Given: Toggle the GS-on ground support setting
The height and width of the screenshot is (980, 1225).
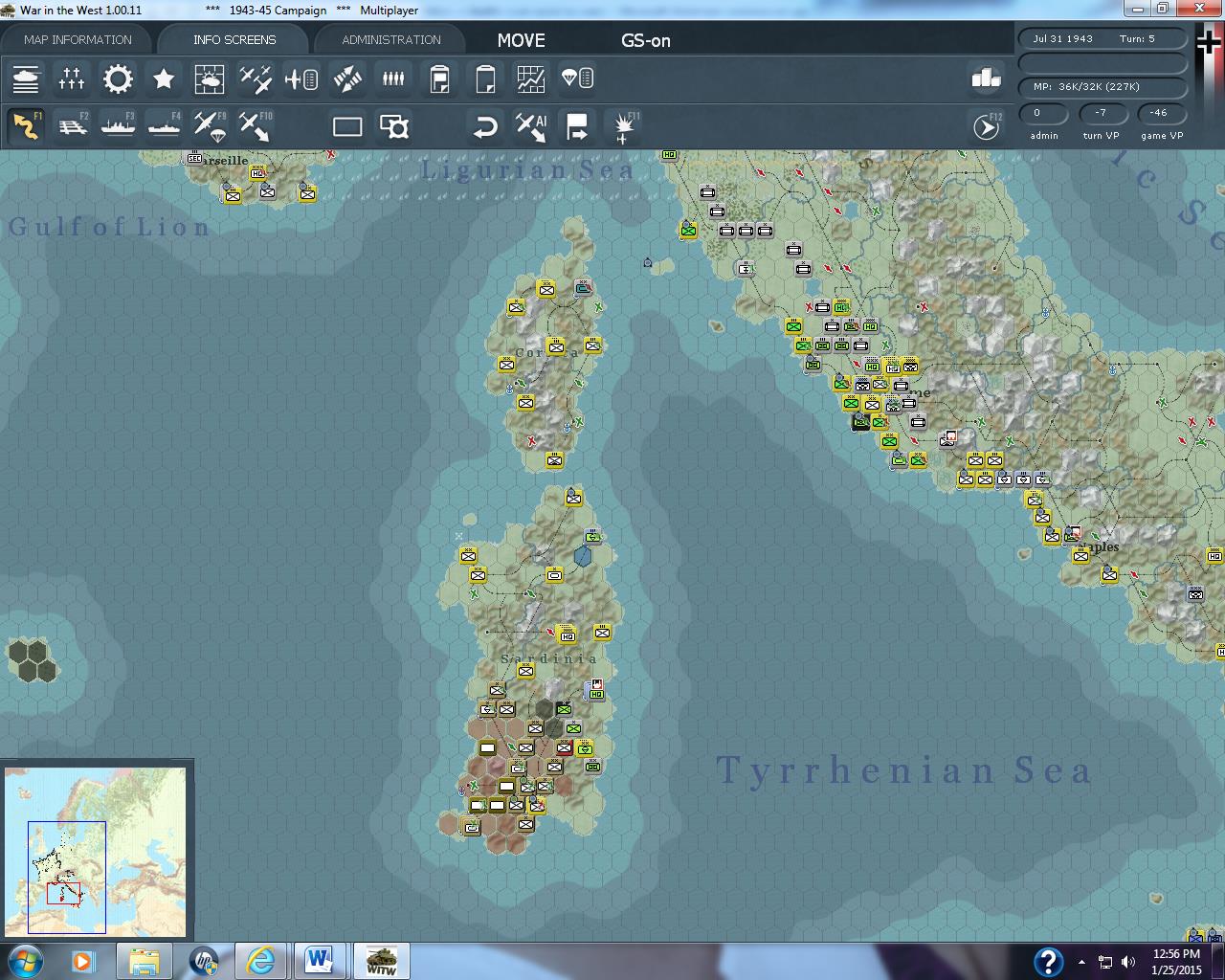Looking at the screenshot, I should click(646, 40).
